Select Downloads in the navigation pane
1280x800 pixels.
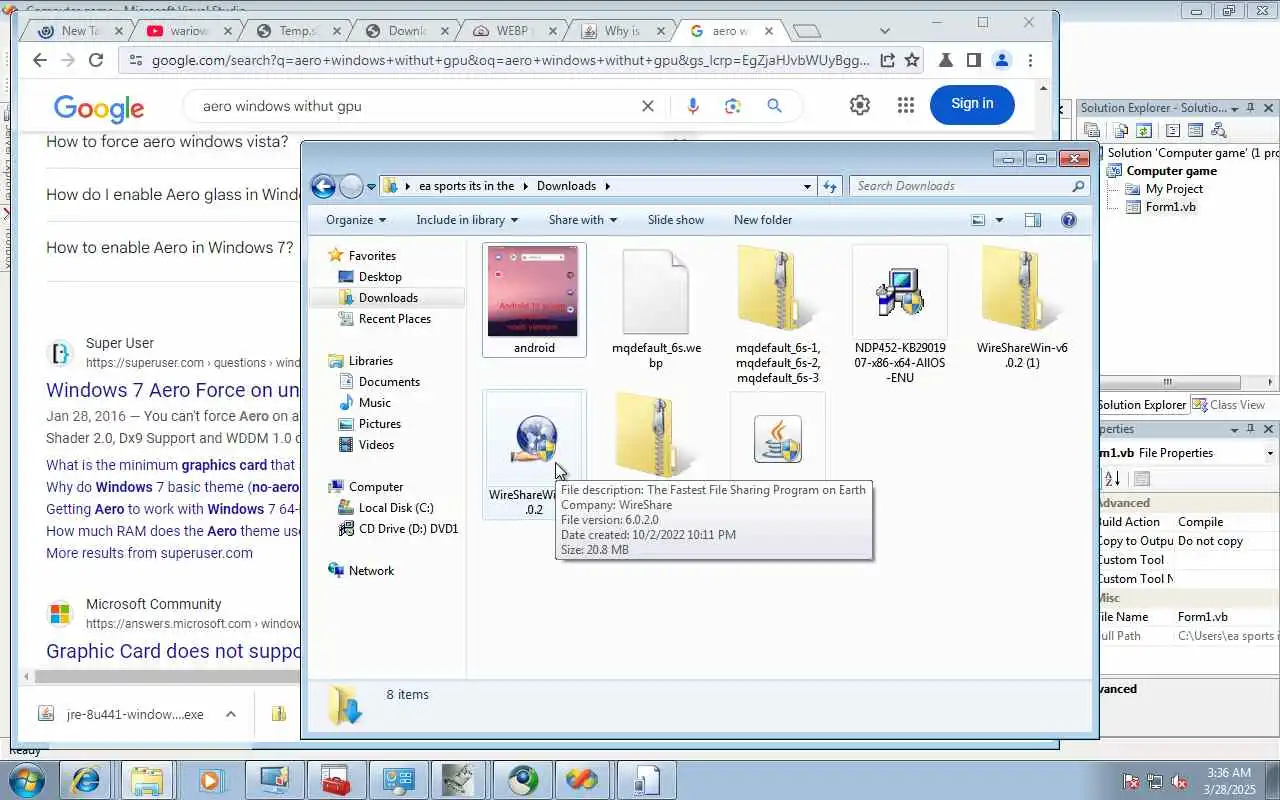coord(388,298)
